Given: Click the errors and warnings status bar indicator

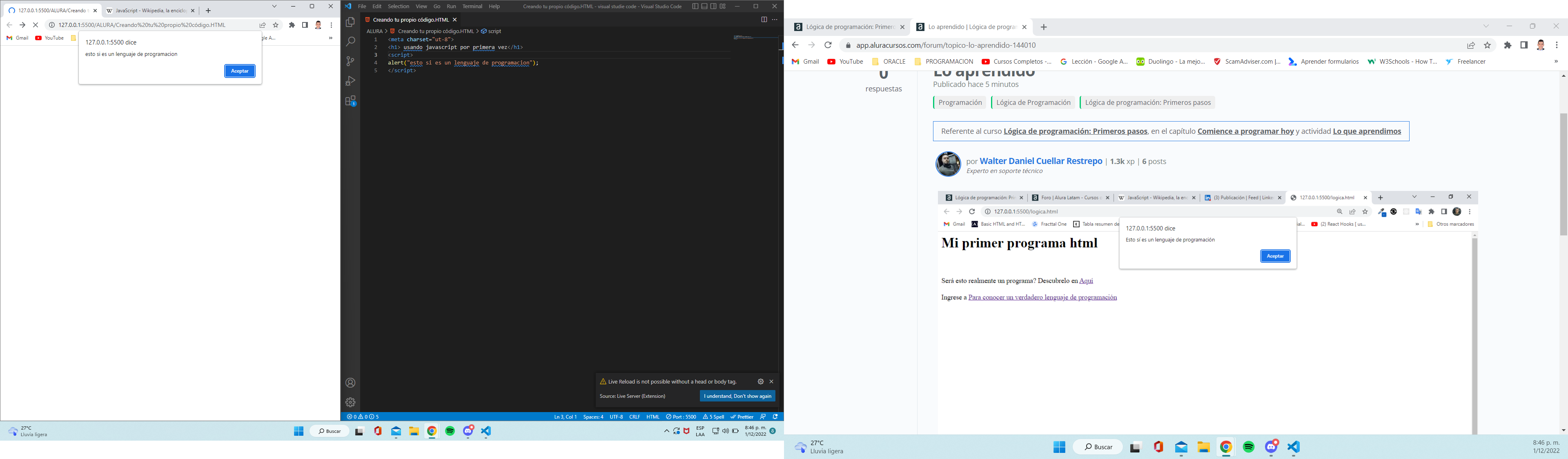Looking at the screenshot, I should pos(363,417).
